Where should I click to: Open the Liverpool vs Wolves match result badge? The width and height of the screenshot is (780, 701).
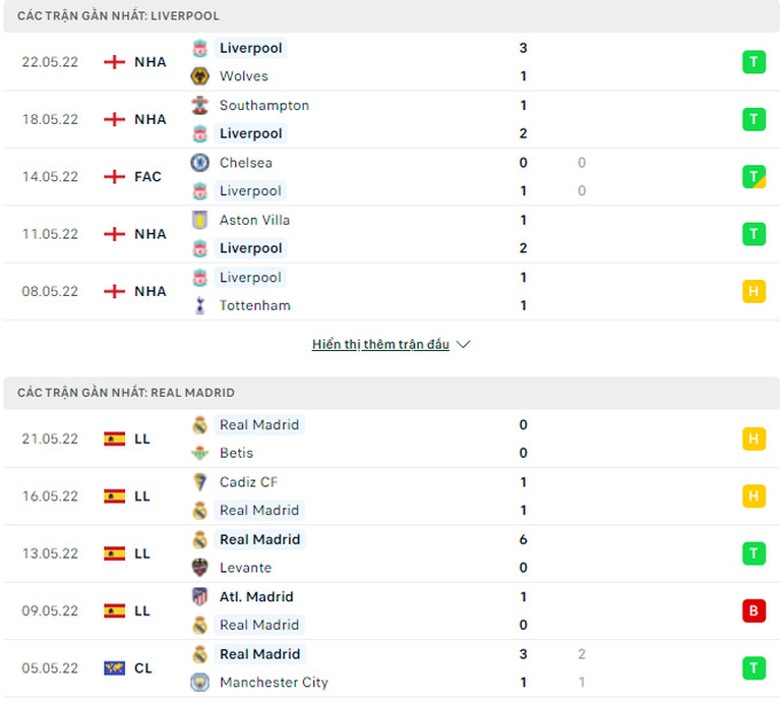coord(753,62)
